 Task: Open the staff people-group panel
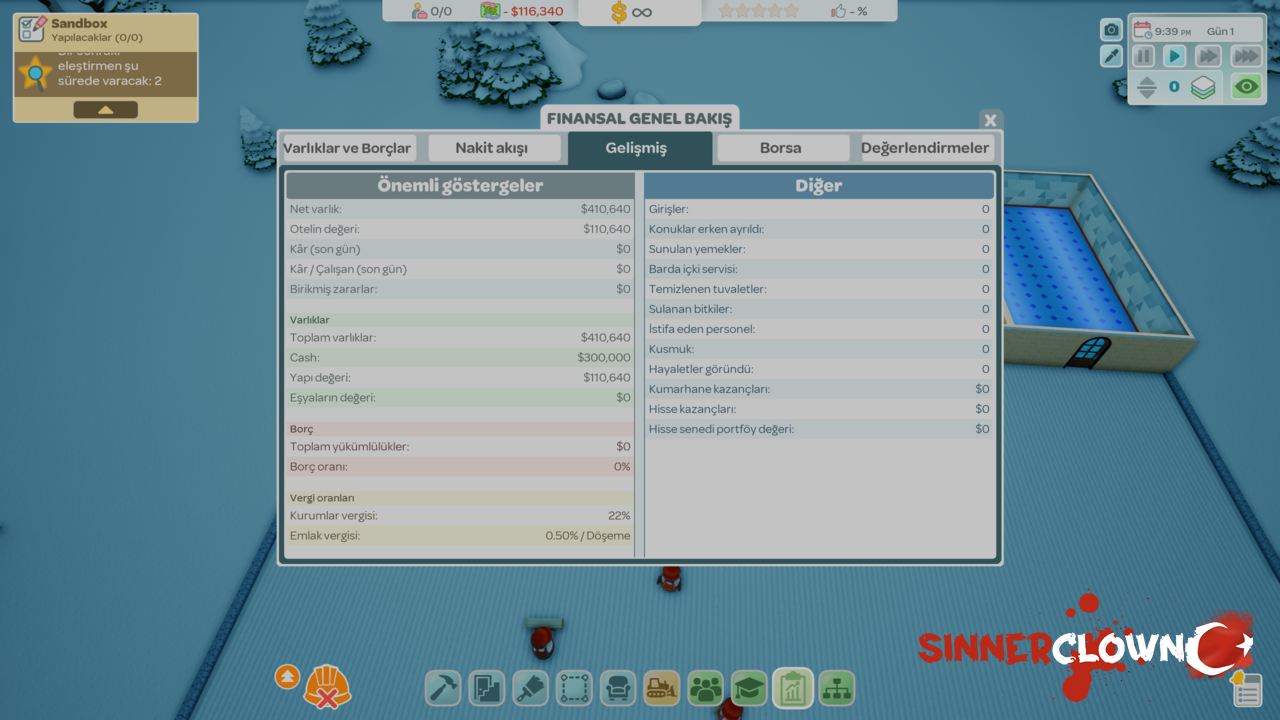[706, 688]
